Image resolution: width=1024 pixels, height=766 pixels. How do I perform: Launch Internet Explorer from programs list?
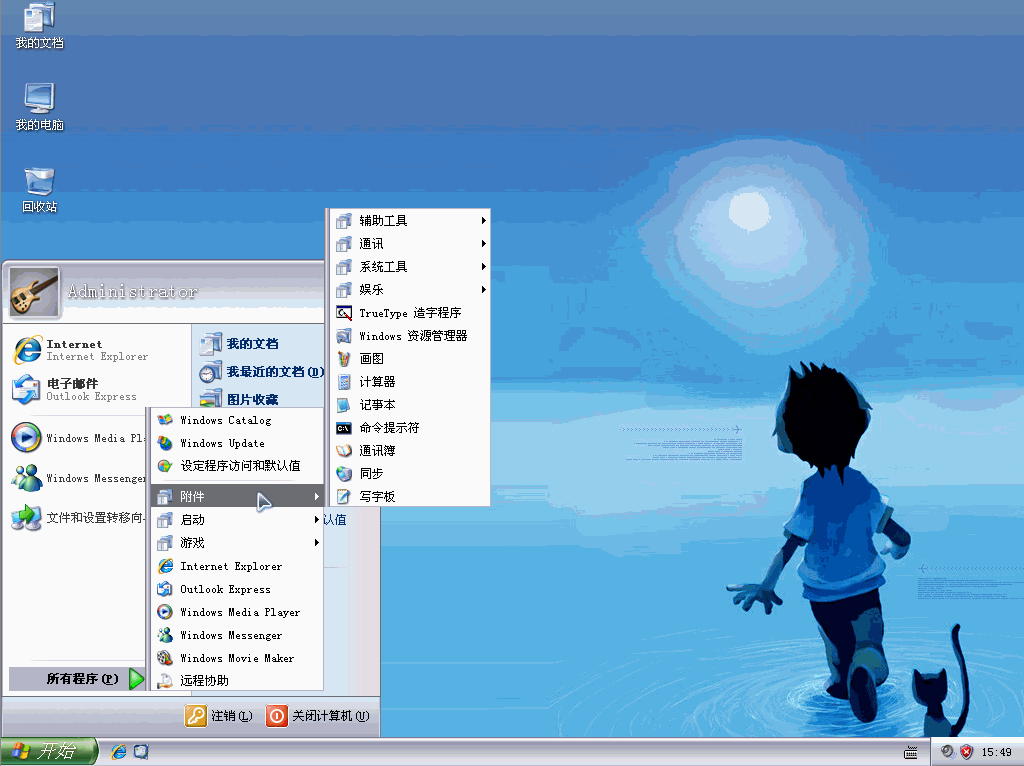click(238, 566)
